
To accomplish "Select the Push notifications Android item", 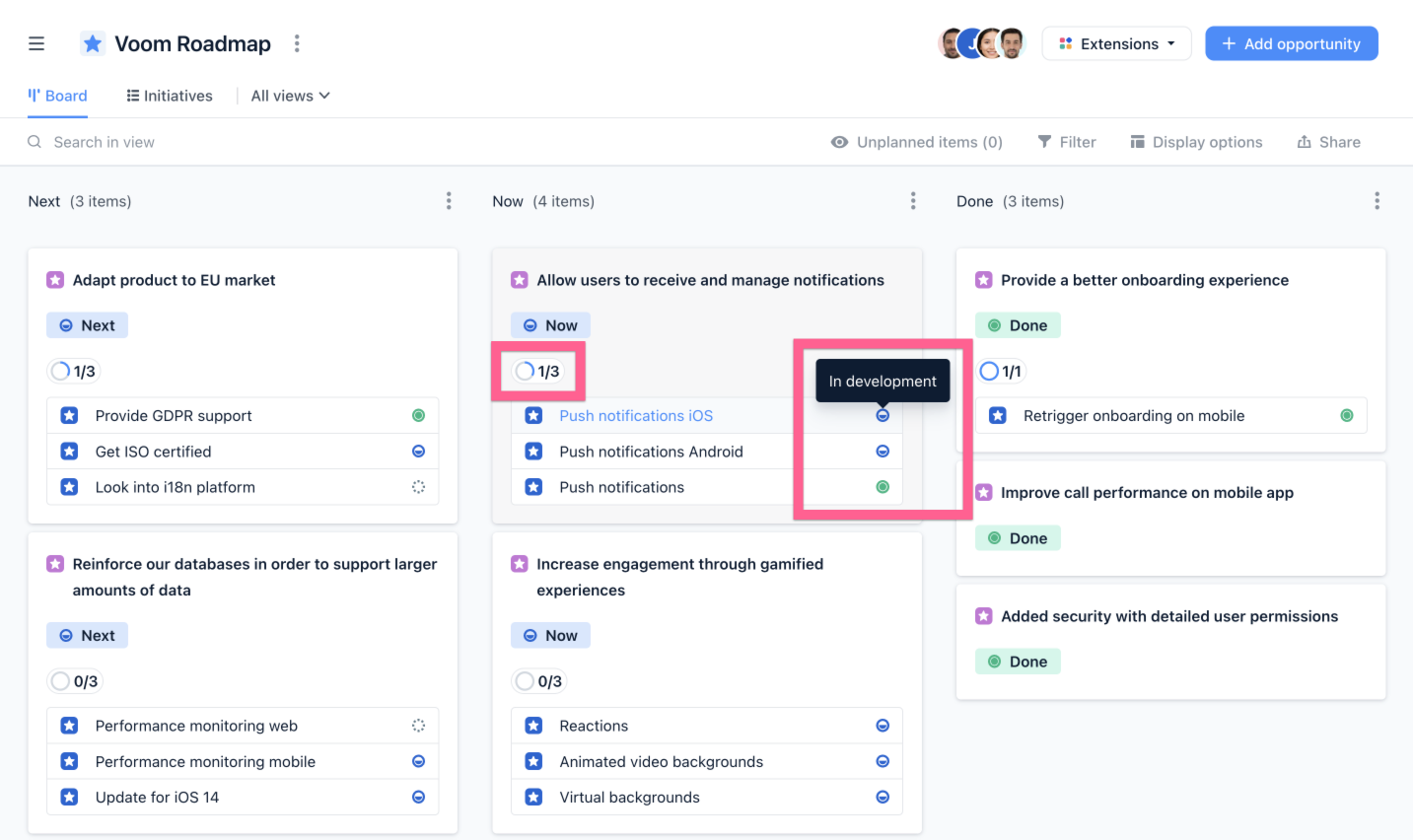I will click(651, 452).
